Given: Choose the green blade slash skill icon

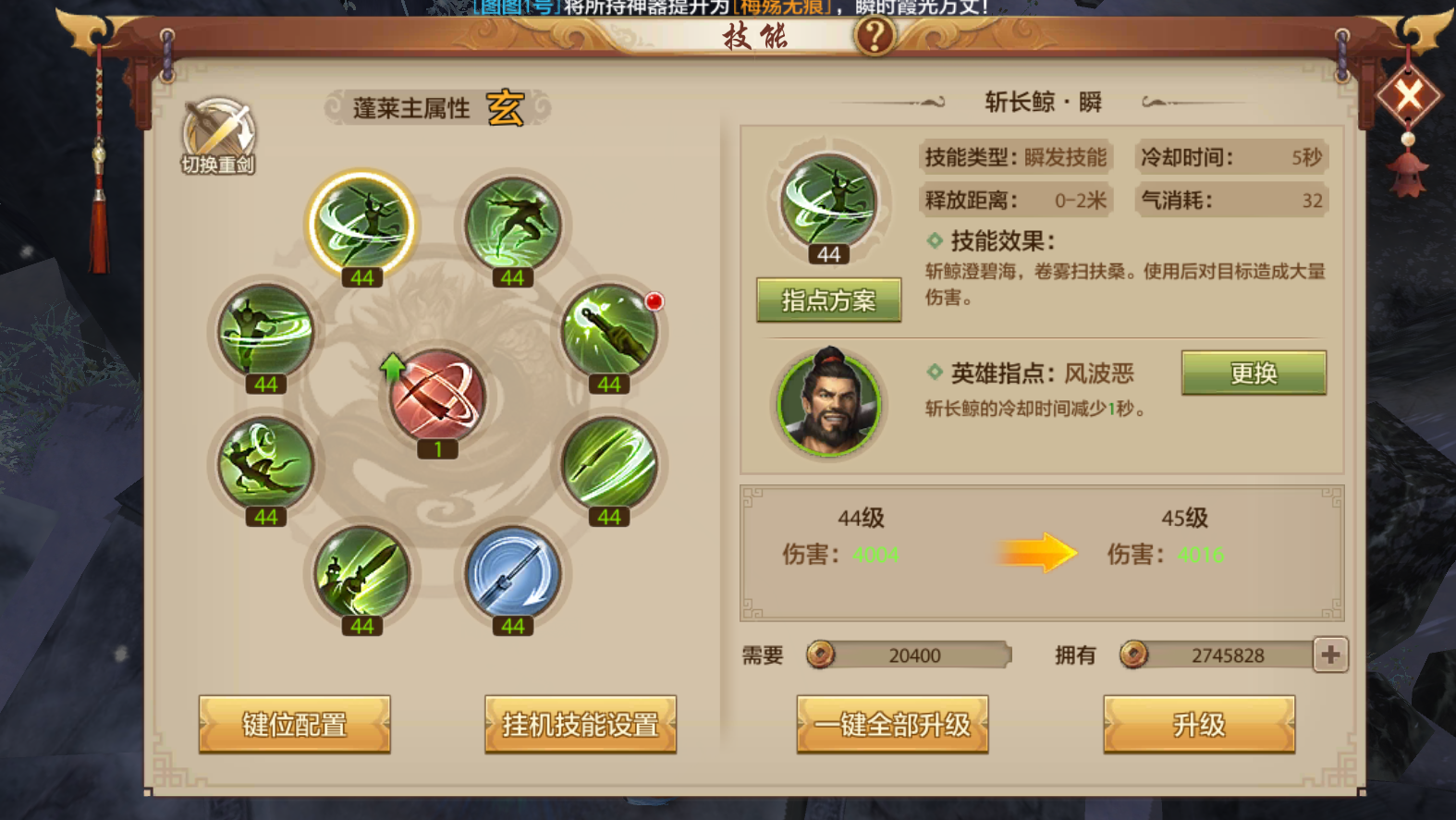Looking at the screenshot, I should [x=609, y=464].
